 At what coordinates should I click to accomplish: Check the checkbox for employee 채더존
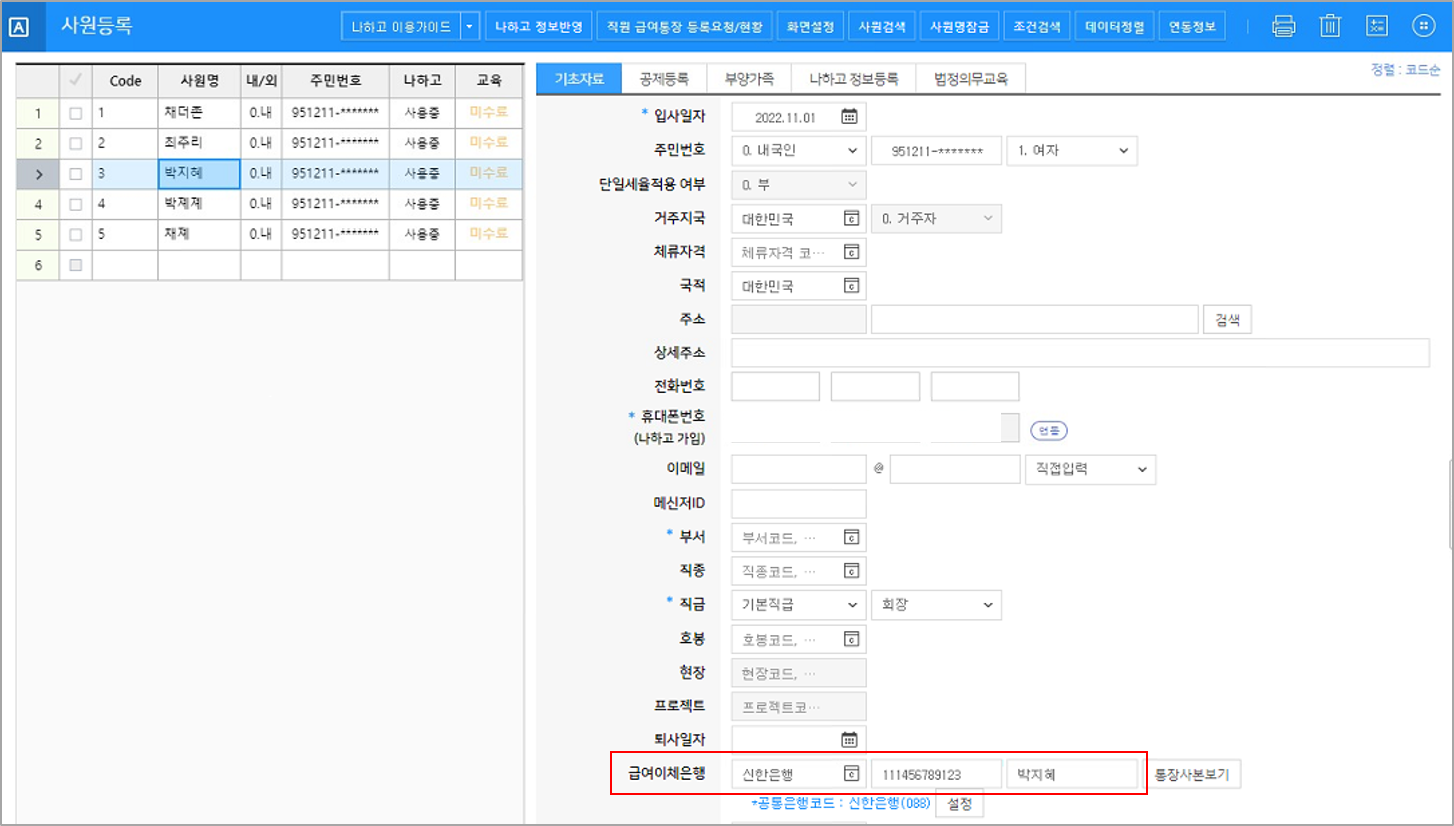pyautogui.click(x=75, y=114)
